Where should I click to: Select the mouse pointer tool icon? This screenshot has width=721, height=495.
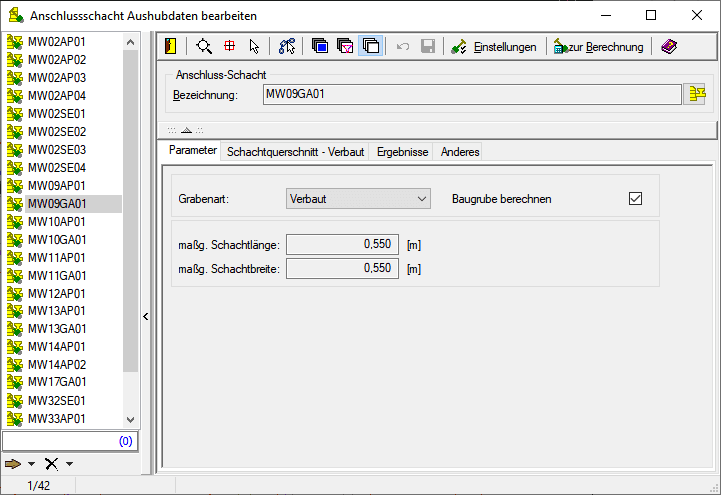254,46
